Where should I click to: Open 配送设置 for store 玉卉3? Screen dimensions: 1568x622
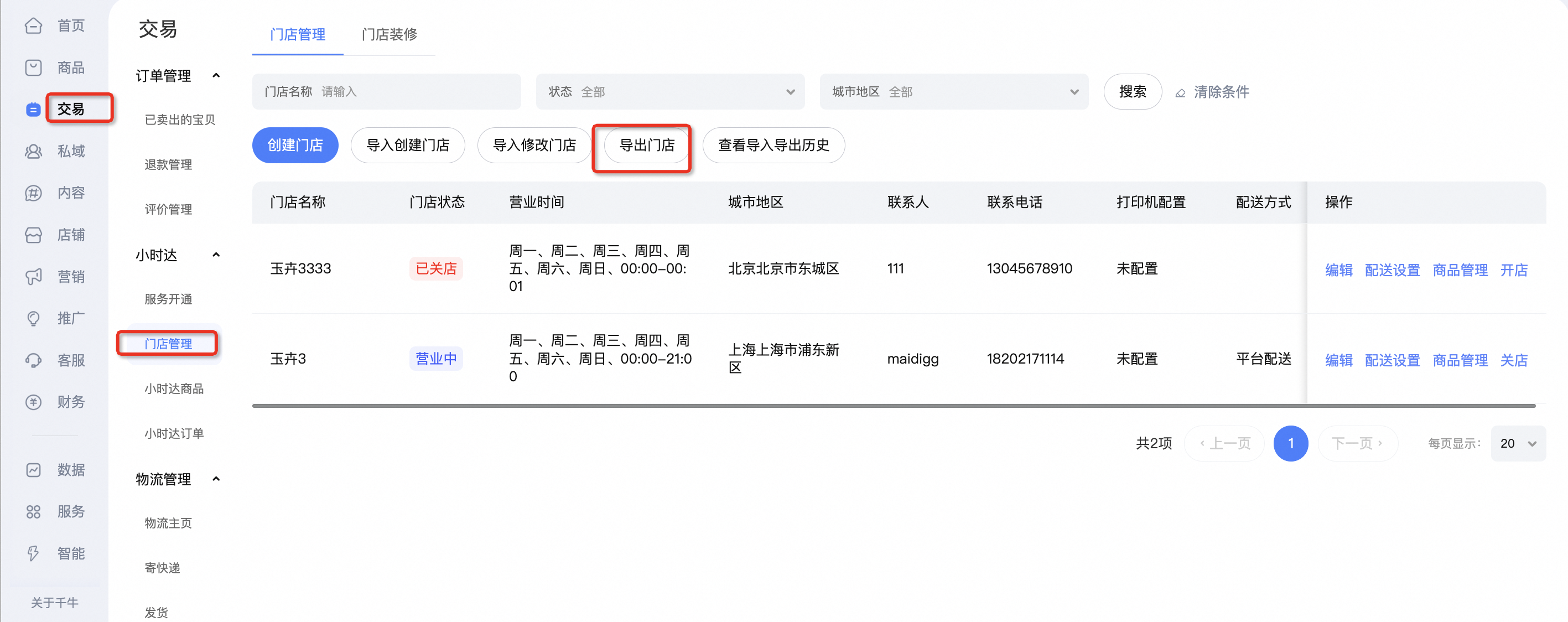coord(1392,360)
